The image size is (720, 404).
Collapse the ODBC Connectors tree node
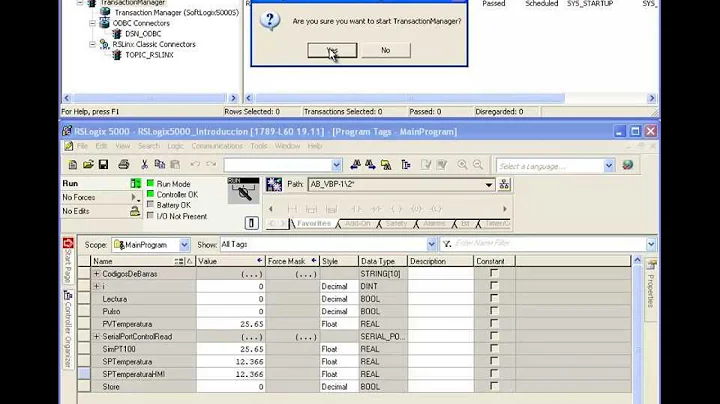pos(92,23)
